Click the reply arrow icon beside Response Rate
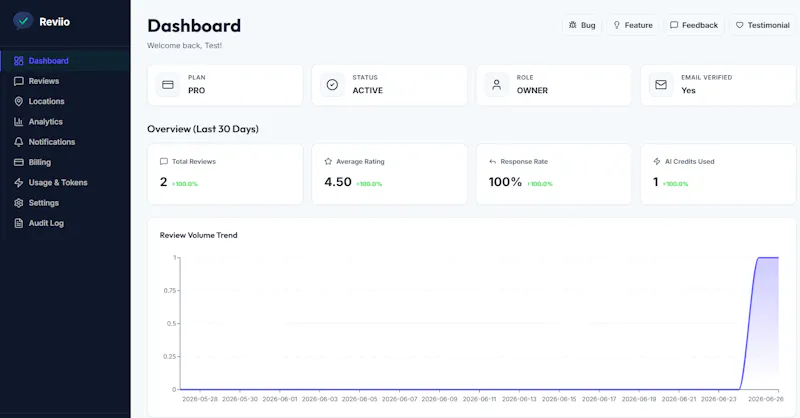Image resolution: width=800 pixels, height=418 pixels. [492, 162]
